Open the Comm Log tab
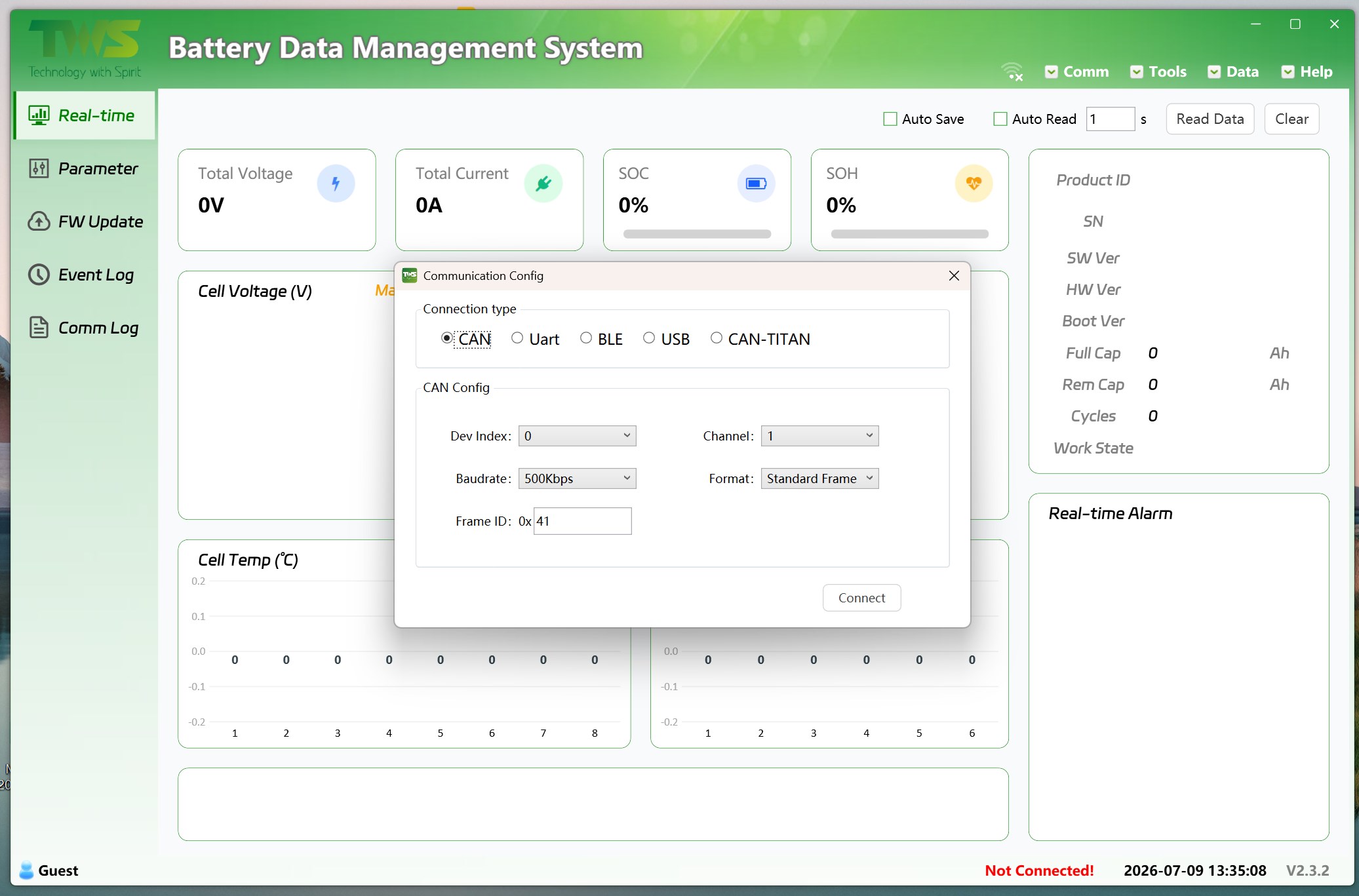The width and height of the screenshot is (1359, 896). click(x=85, y=328)
